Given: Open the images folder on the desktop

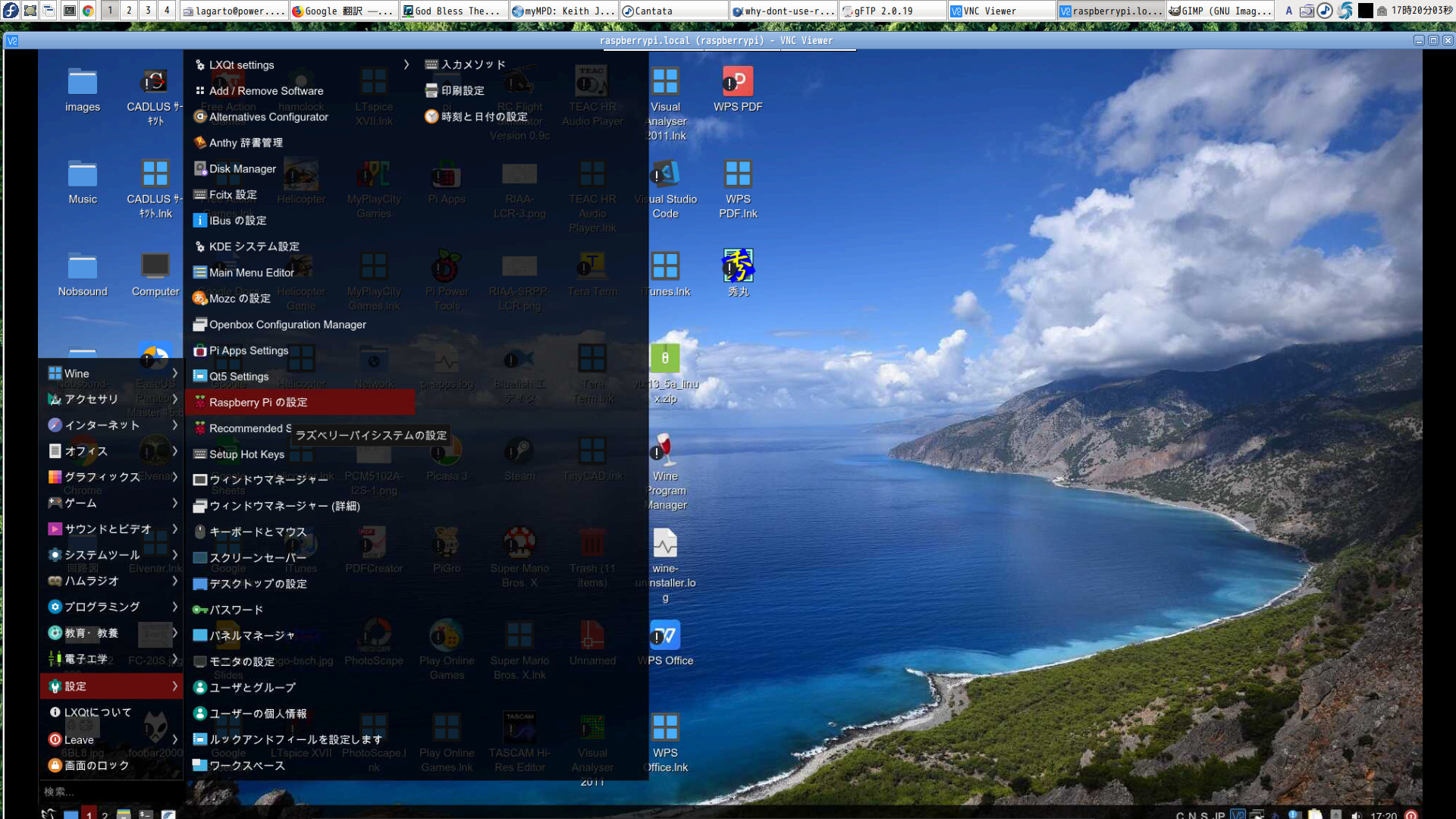Looking at the screenshot, I should (83, 82).
